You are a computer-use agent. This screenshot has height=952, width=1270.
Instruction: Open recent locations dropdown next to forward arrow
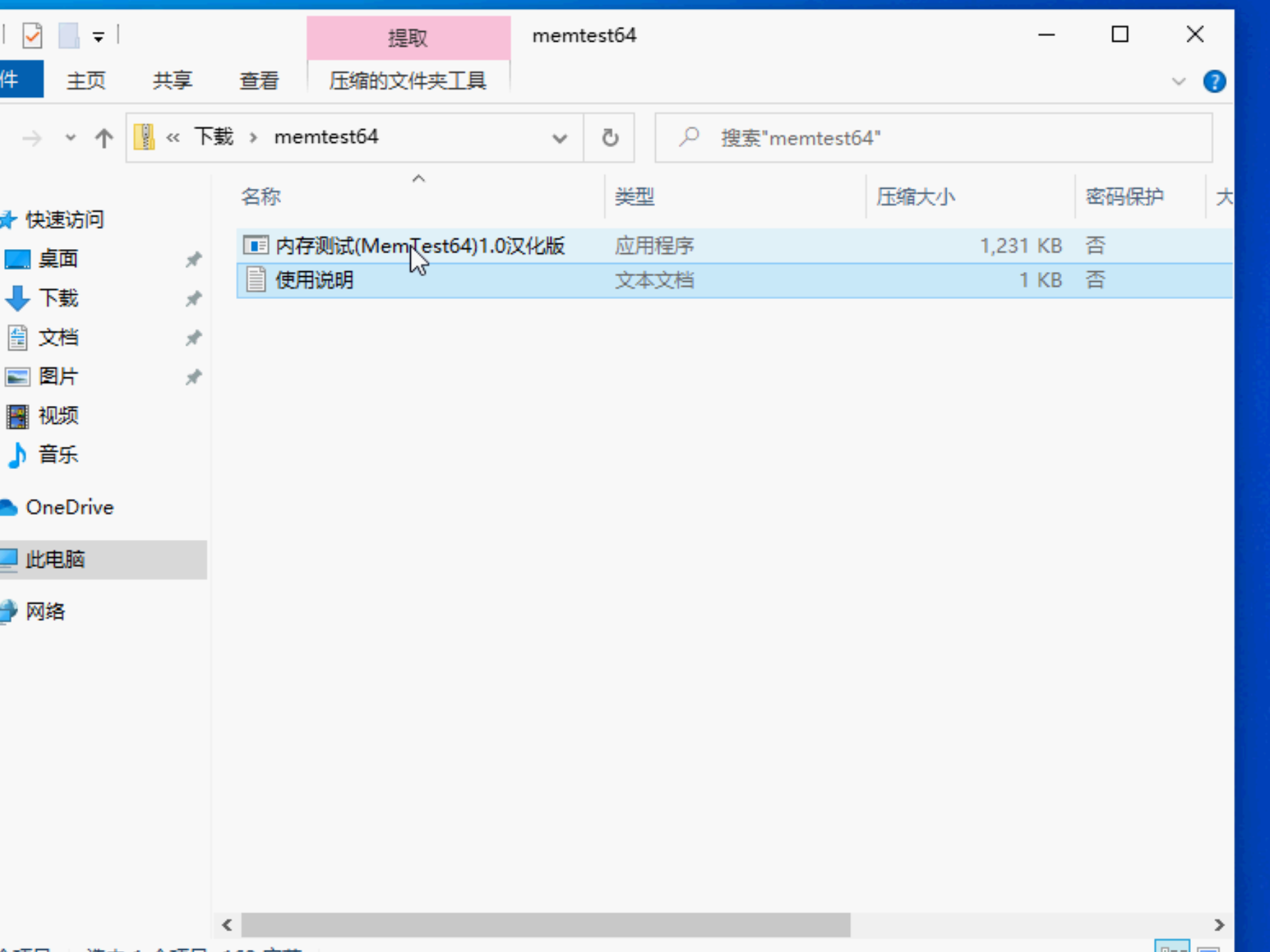point(70,137)
